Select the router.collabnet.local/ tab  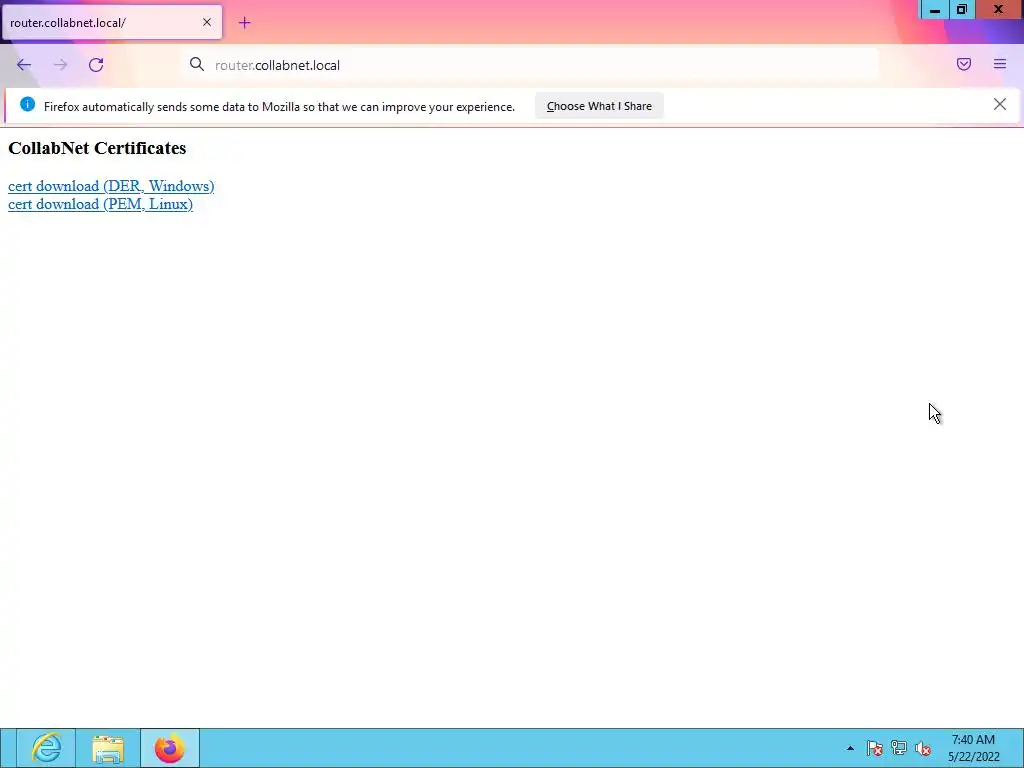coord(112,22)
